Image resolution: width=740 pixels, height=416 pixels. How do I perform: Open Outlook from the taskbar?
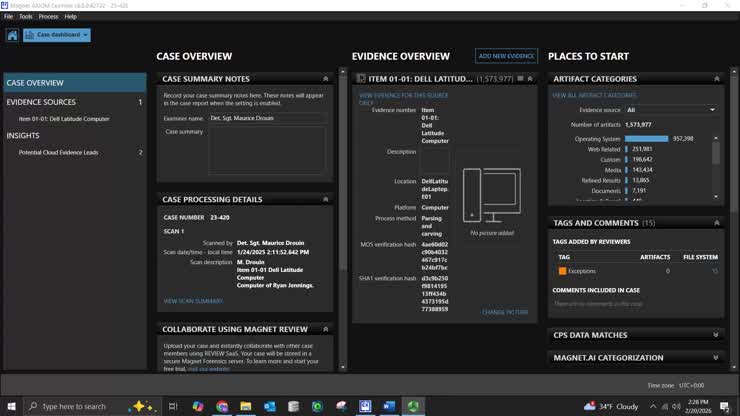click(269, 406)
